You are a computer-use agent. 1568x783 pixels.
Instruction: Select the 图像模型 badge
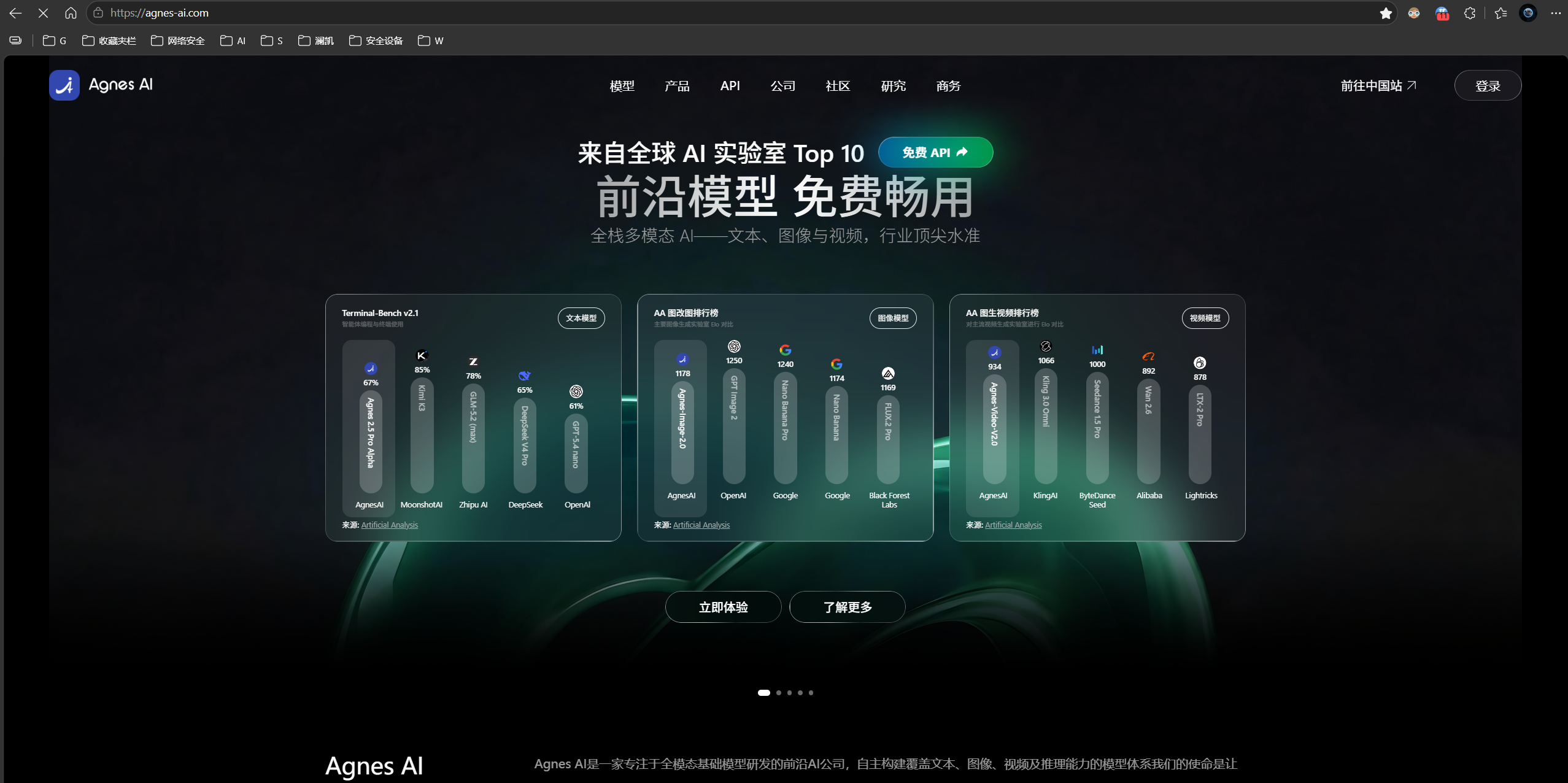point(893,318)
